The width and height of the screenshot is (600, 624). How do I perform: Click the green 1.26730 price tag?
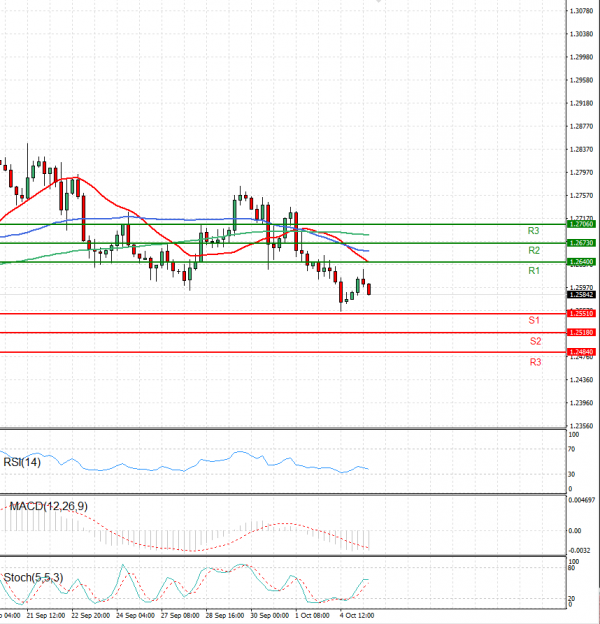581,243
